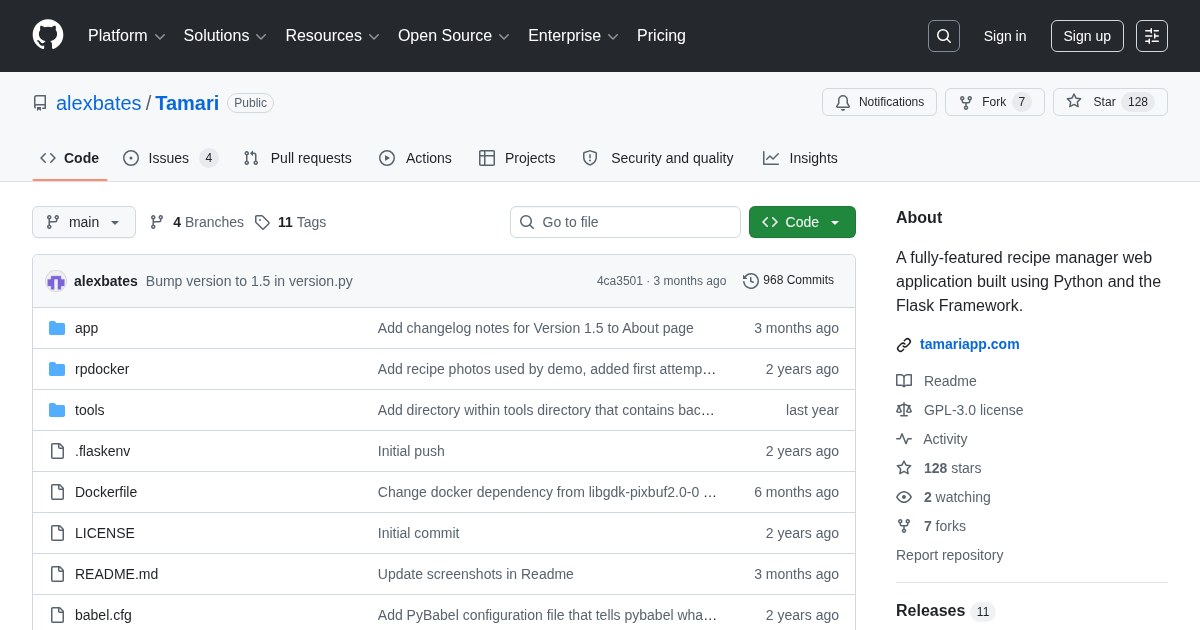
Task: Click the Activity pulse icon
Action: (x=904, y=439)
